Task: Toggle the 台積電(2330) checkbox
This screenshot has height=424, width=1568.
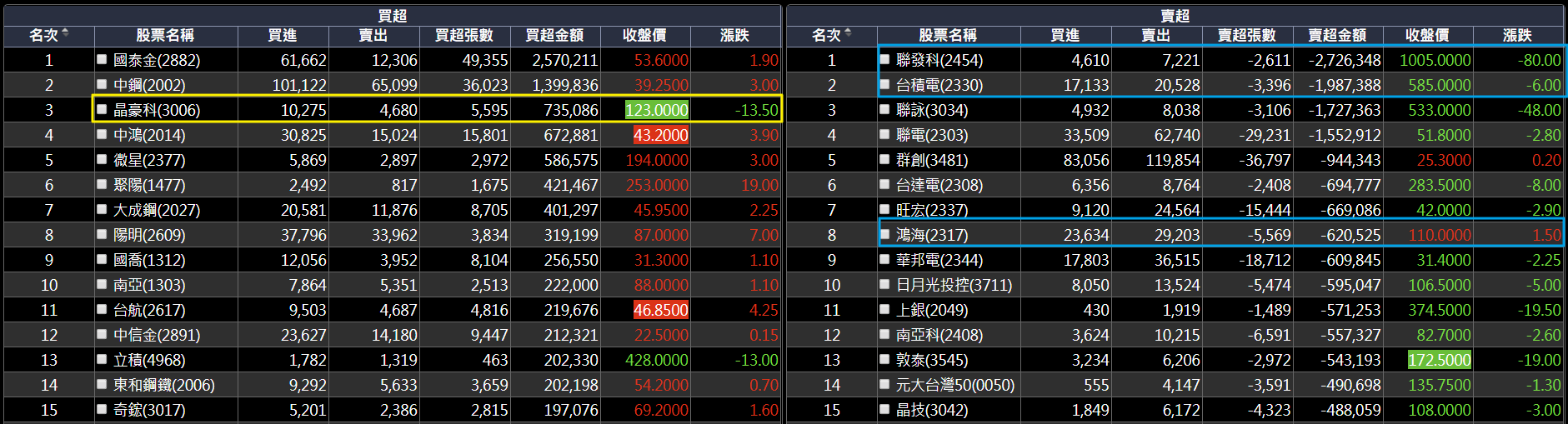Action: [884, 84]
